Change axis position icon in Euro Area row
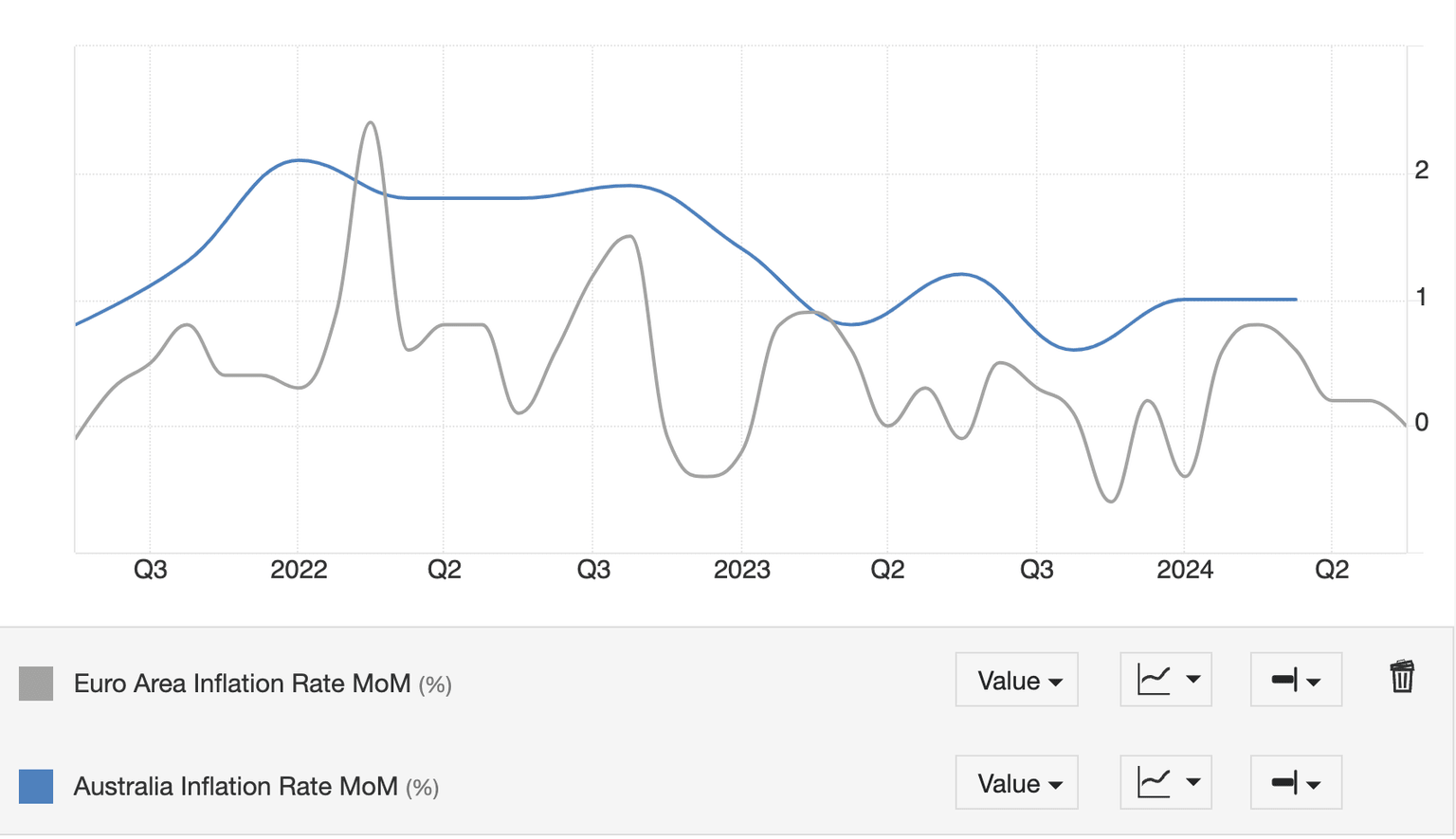 click(x=1296, y=680)
